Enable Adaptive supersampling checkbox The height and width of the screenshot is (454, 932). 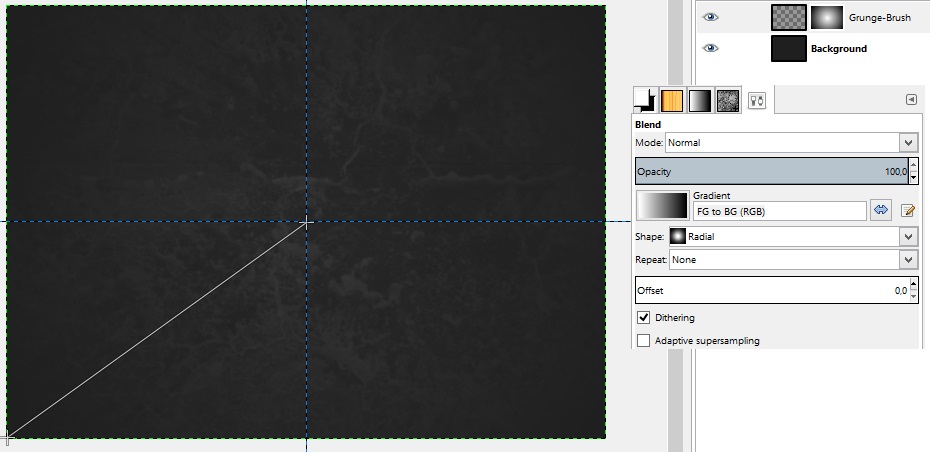[644, 340]
